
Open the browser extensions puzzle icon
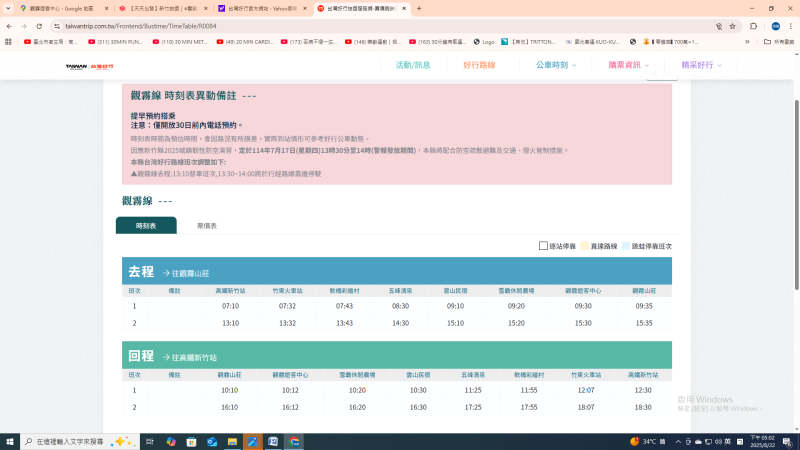click(754, 26)
